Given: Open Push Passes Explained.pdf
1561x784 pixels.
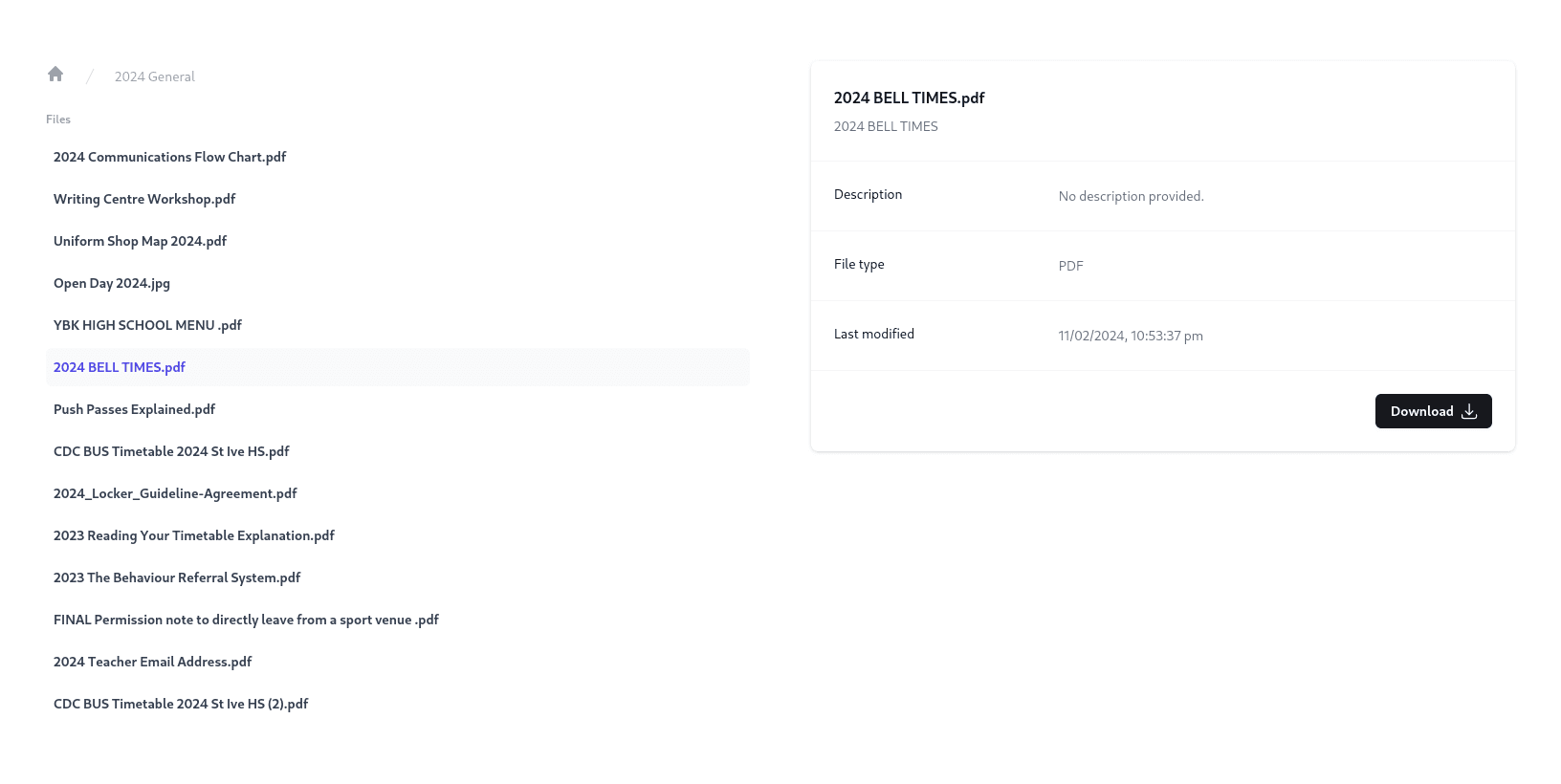Looking at the screenshot, I should (x=134, y=409).
